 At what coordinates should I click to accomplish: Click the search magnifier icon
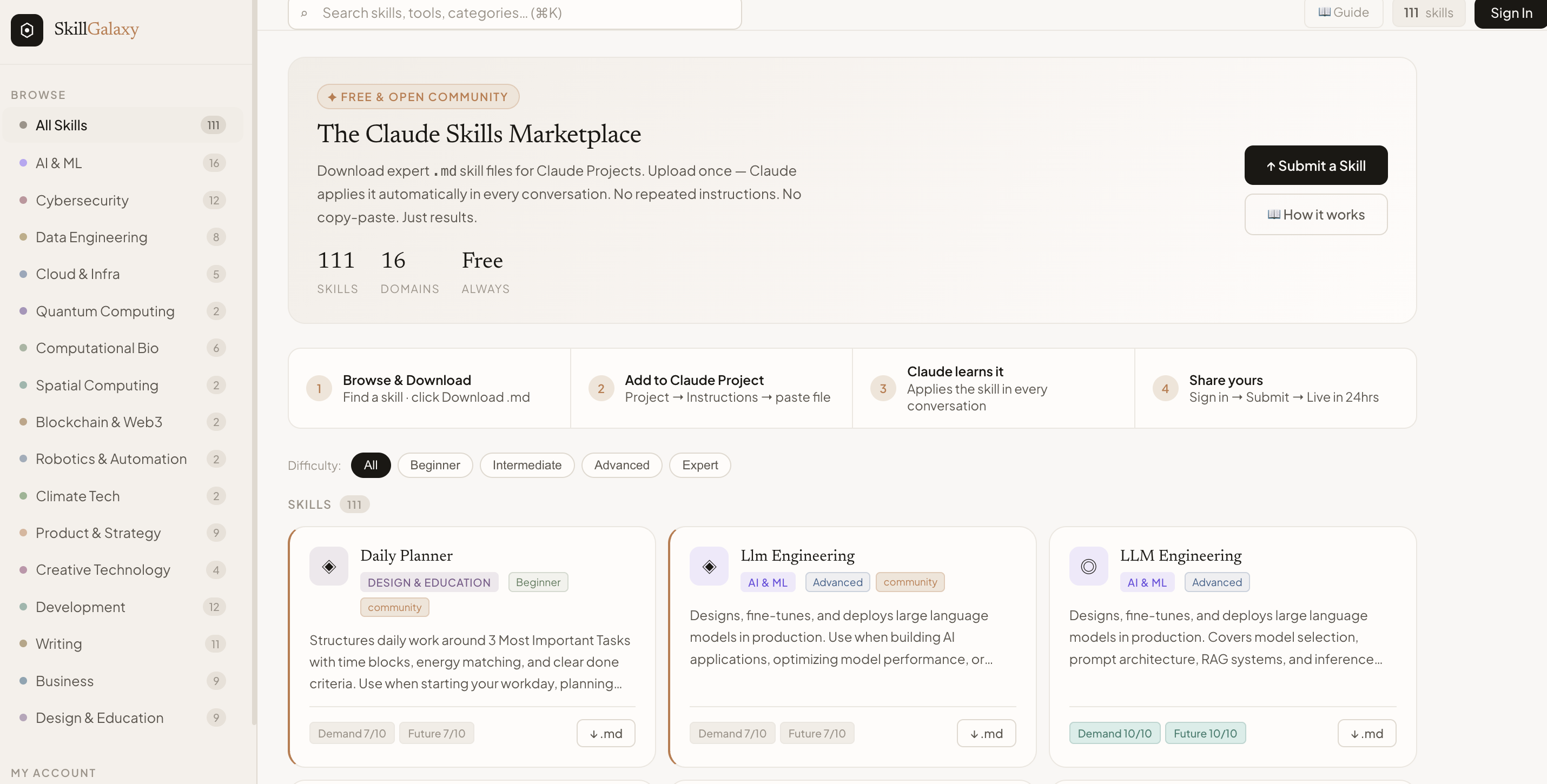coord(304,13)
